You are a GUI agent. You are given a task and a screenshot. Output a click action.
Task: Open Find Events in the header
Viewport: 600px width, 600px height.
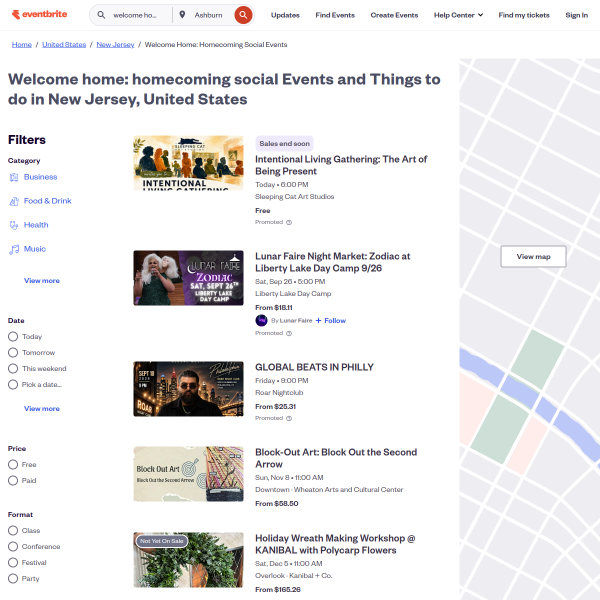[335, 15]
